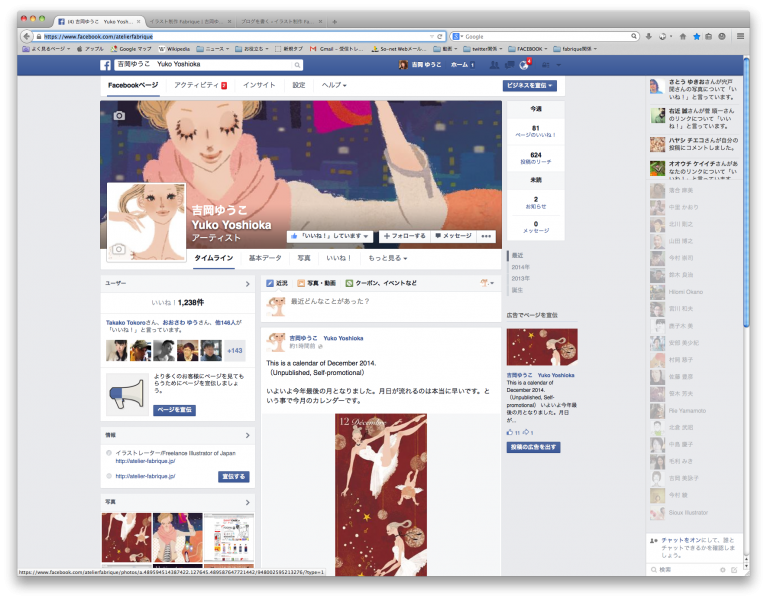The width and height of the screenshot is (767, 600).
Task: Click the ホーム link in the header
Action: [459, 65]
